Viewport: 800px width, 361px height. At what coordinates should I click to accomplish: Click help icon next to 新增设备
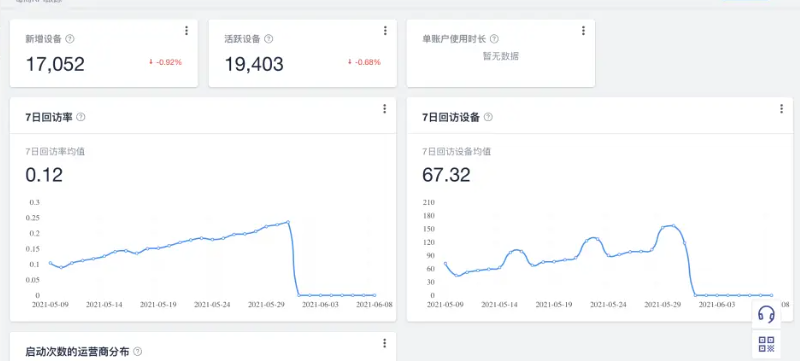point(70,39)
